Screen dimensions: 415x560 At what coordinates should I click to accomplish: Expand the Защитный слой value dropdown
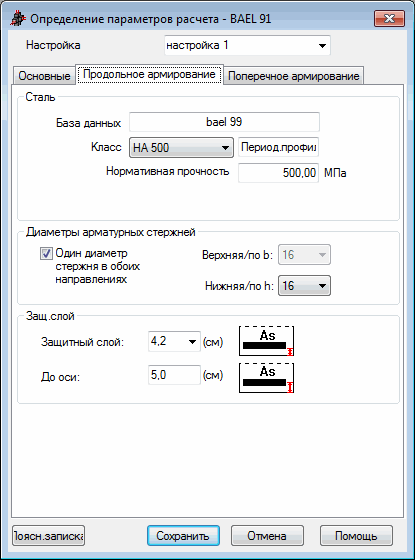[192, 342]
